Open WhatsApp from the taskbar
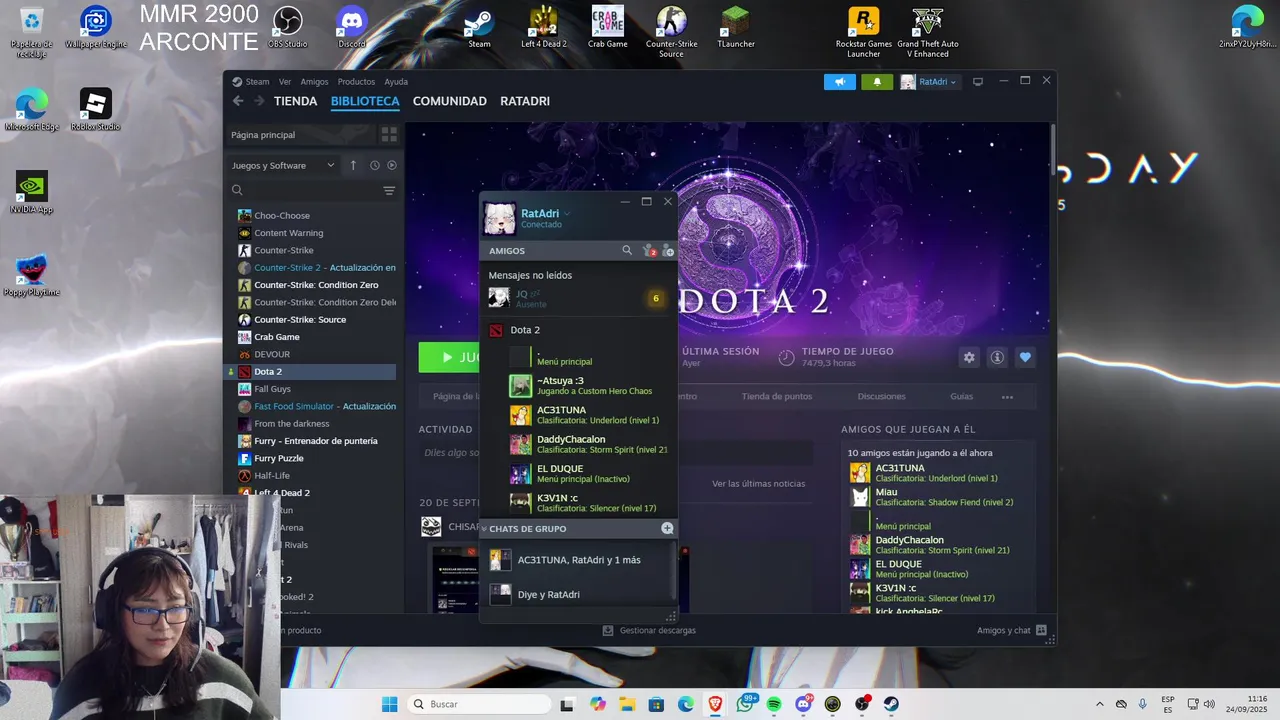The height and width of the screenshot is (720, 1280). [x=745, y=704]
